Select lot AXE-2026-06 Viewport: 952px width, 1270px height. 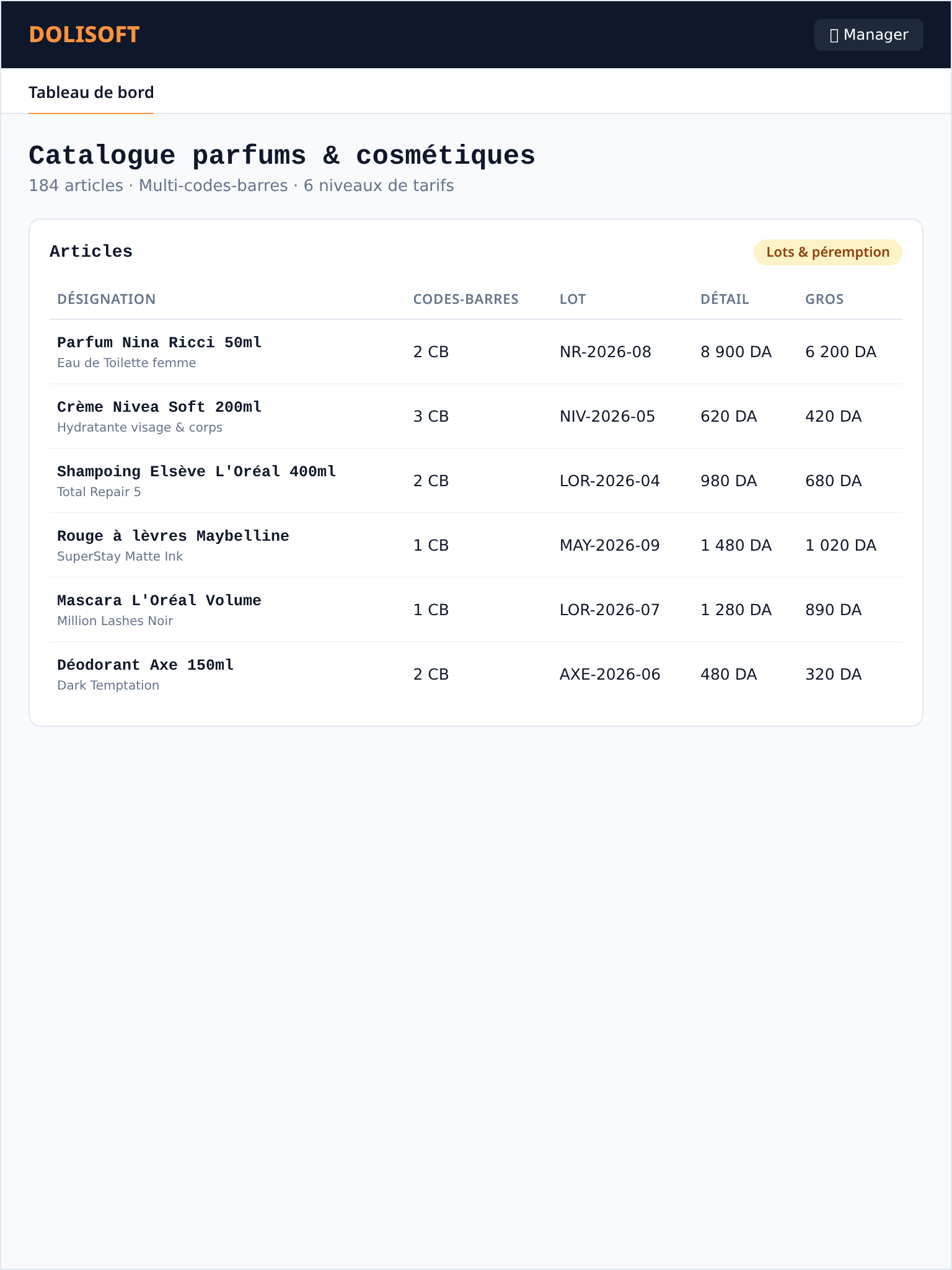pos(610,675)
